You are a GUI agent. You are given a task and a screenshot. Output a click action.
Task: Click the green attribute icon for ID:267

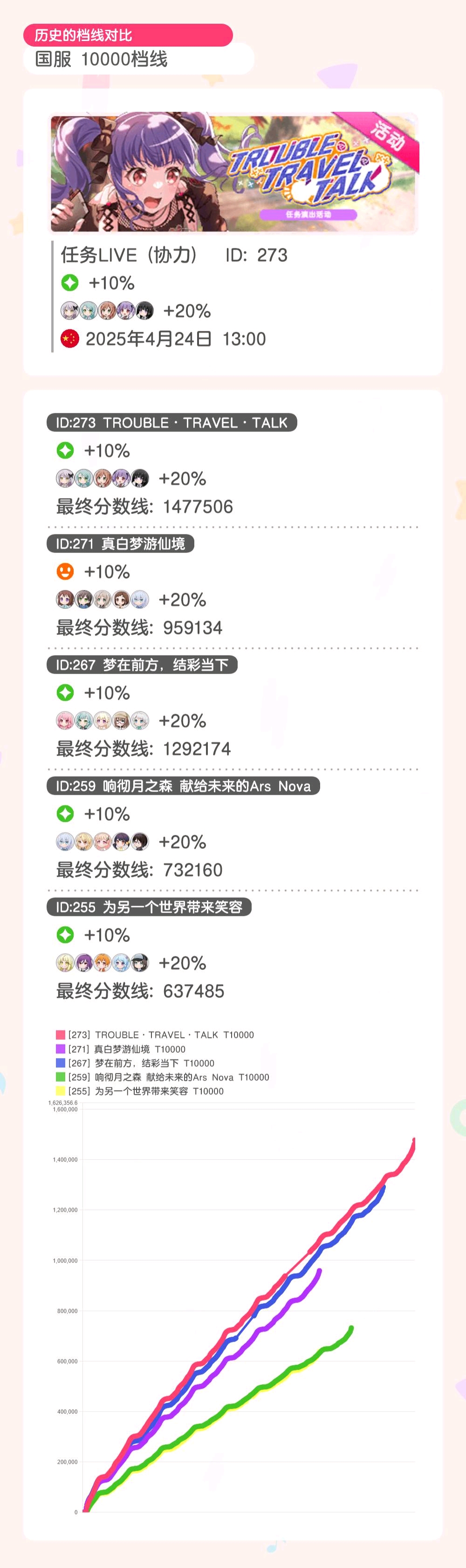(x=65, y=693)
